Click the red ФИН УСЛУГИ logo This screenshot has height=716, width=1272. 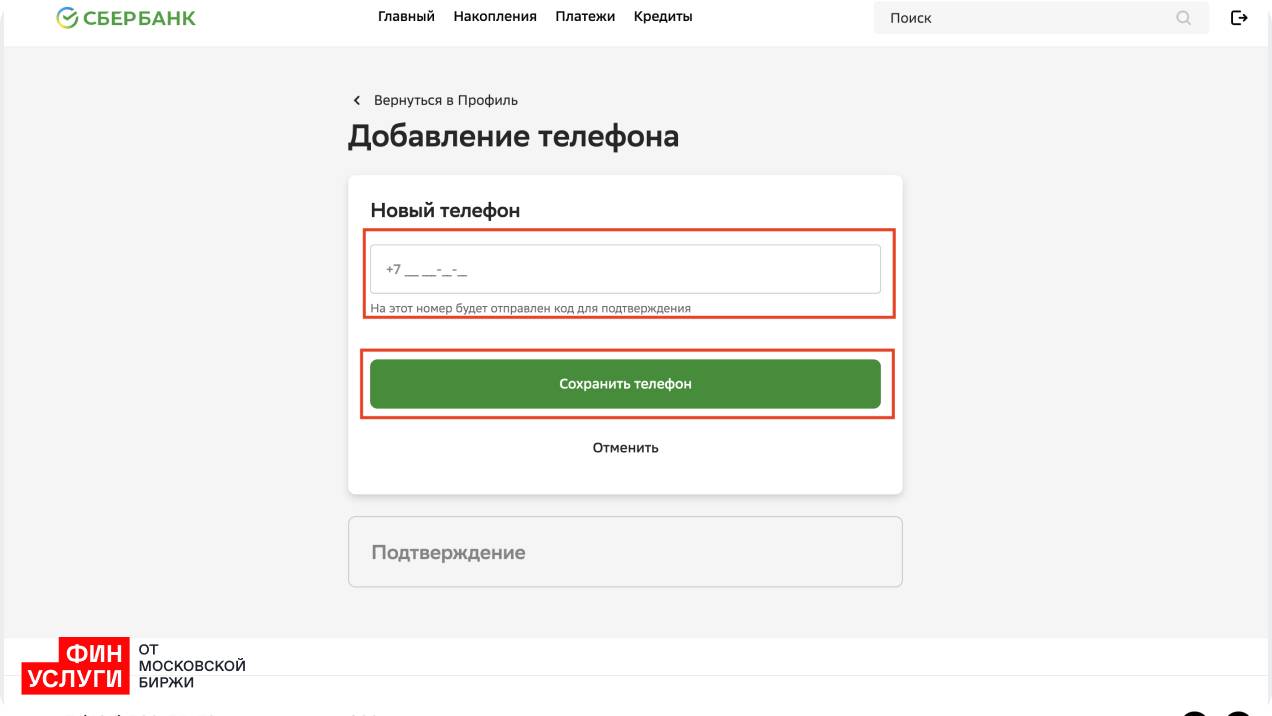(77, 667)
